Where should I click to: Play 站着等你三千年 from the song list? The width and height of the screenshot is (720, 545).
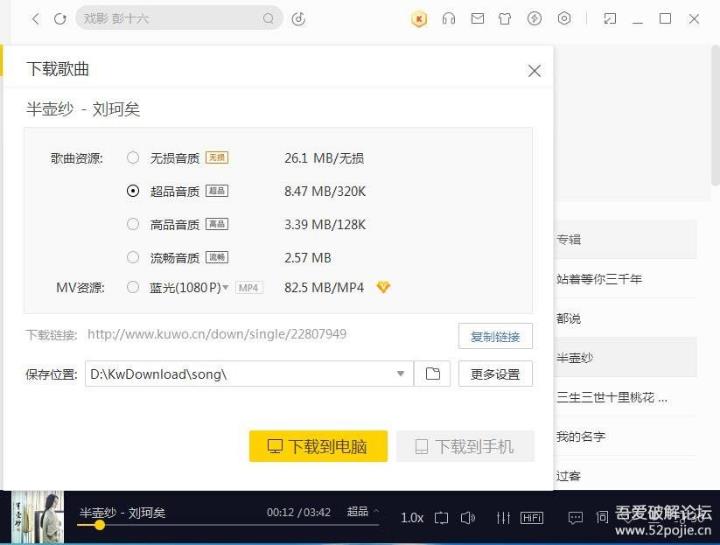(599, 279)
